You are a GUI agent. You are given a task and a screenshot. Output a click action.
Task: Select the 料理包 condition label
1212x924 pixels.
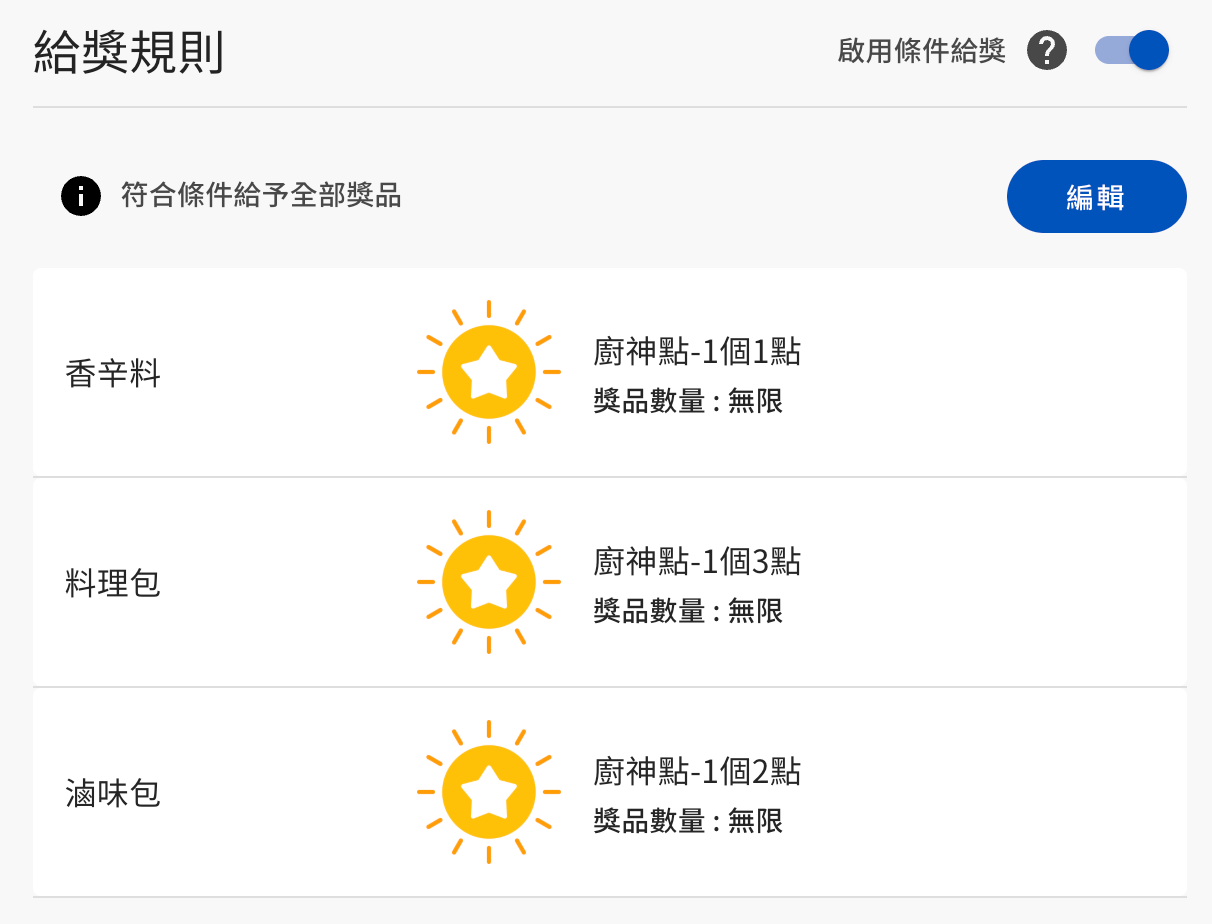click(x=113, y=583)
